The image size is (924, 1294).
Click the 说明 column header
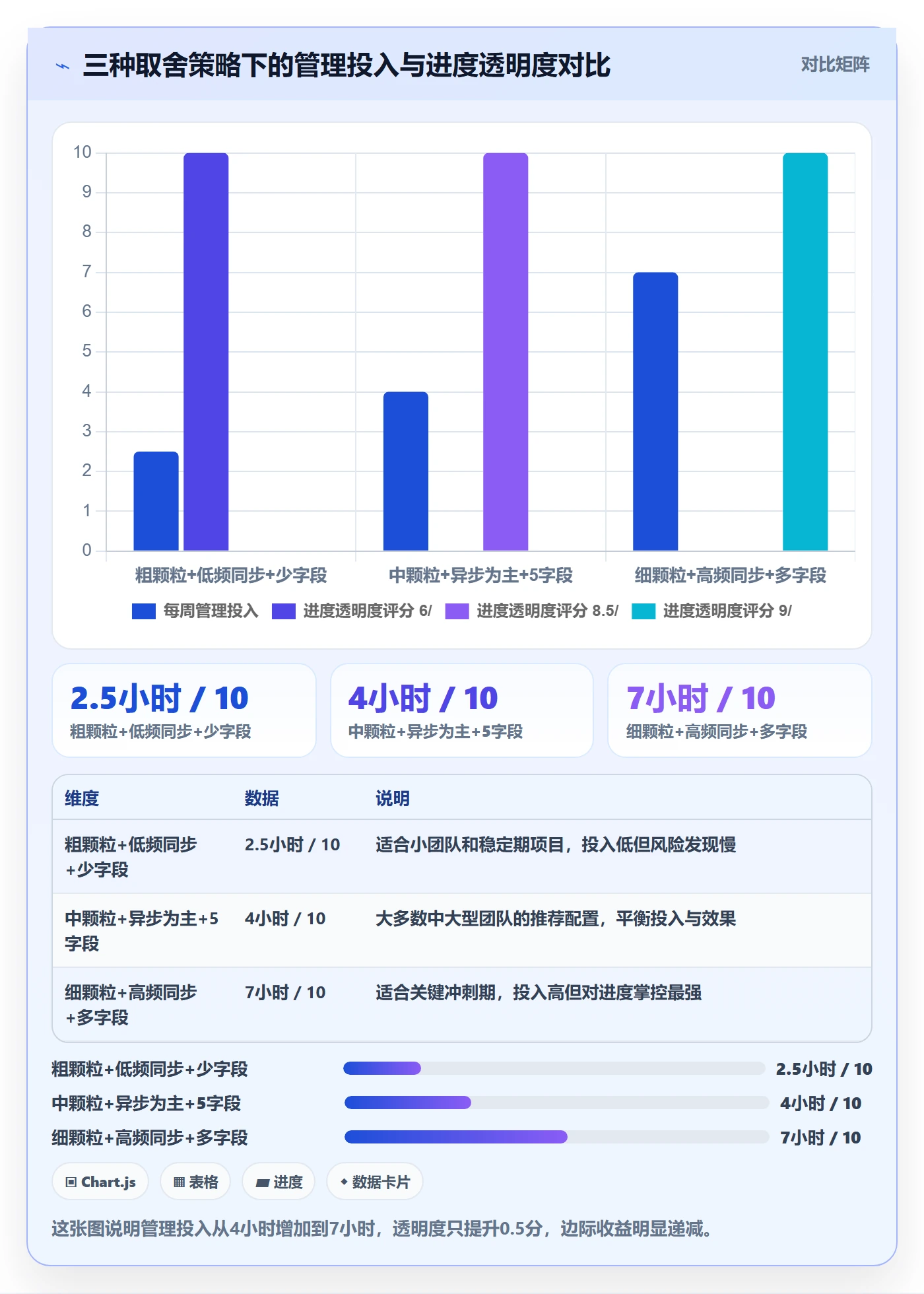pyautogui.click(x=393, y=798)
